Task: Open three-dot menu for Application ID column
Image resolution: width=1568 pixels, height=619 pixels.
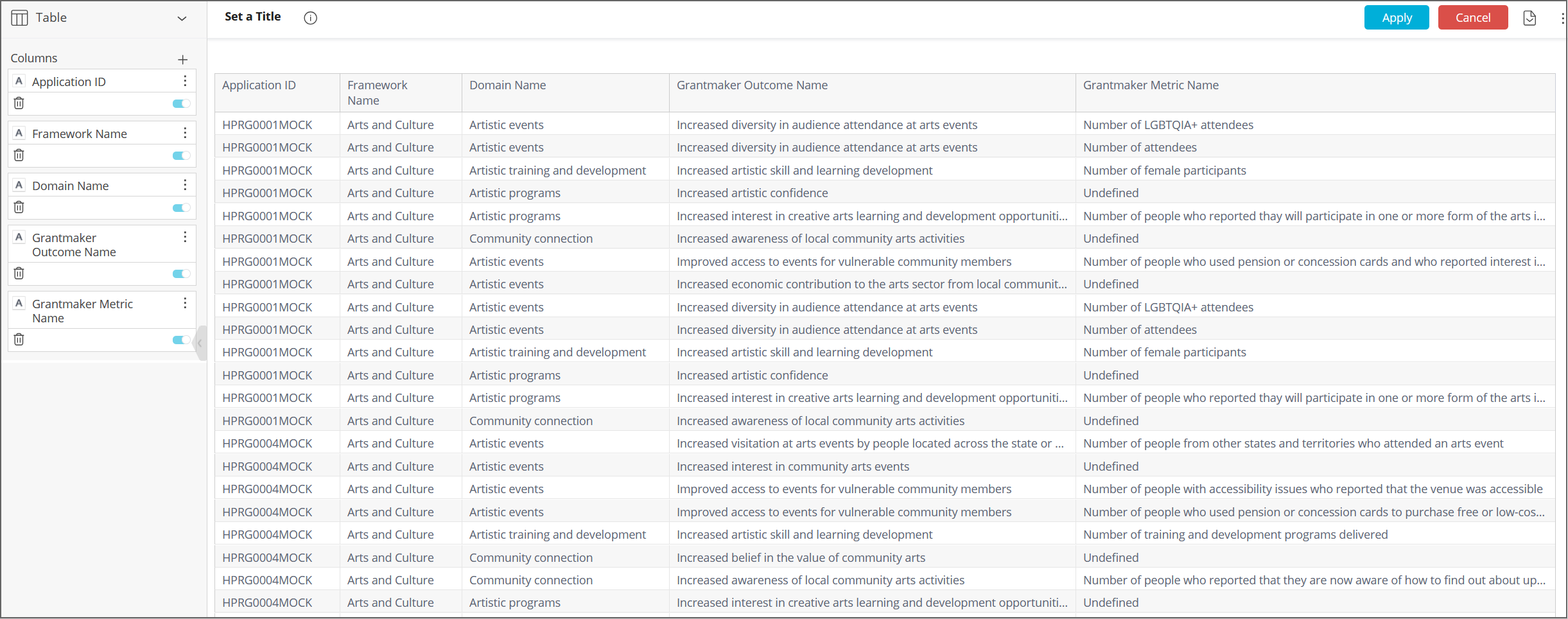Action: point(185,81)
